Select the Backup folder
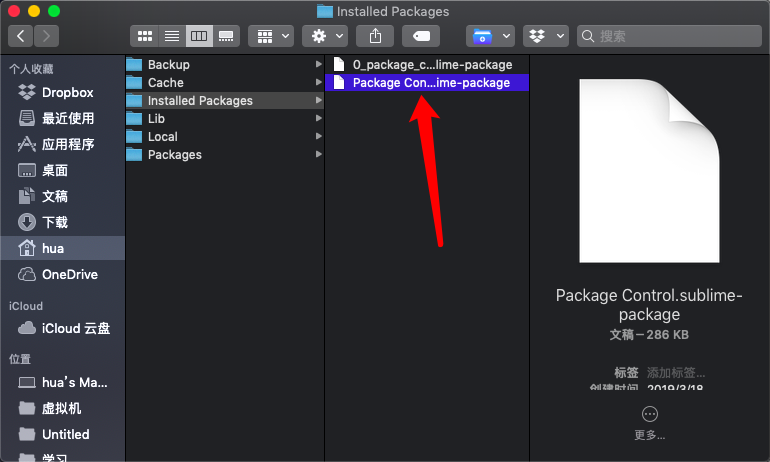 [225, 64]
